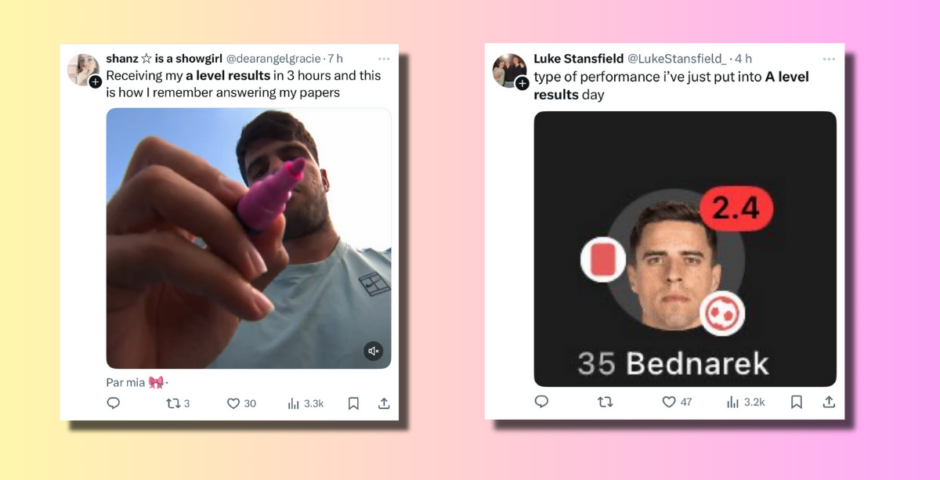View analytics for the 3.3k views tweet

(x=306, y=403)
